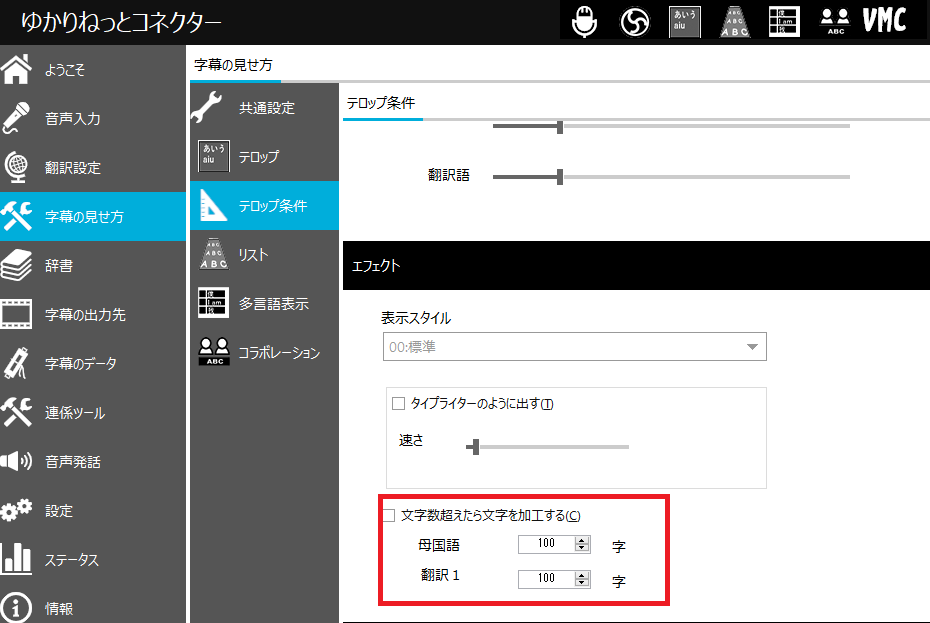Open リスト in the submenu
The height and width of the screenshot is (623, 930).
coord(265,255)
